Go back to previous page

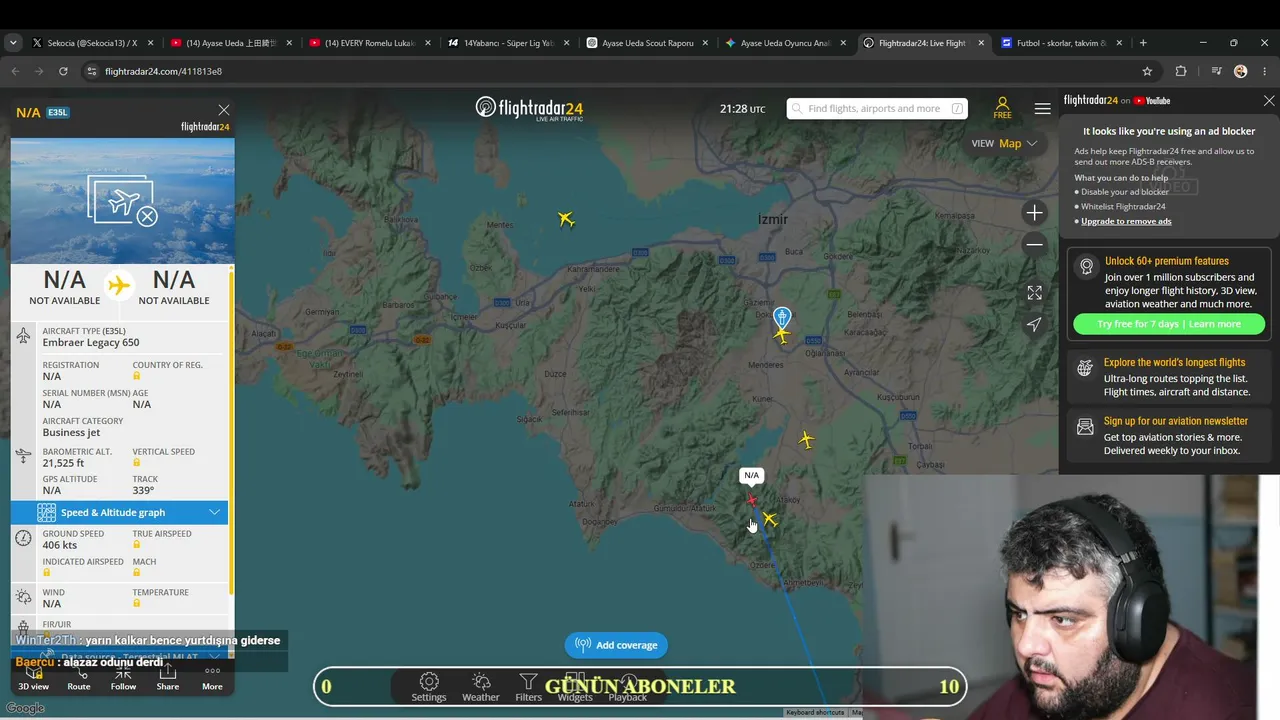click(15, 72)
